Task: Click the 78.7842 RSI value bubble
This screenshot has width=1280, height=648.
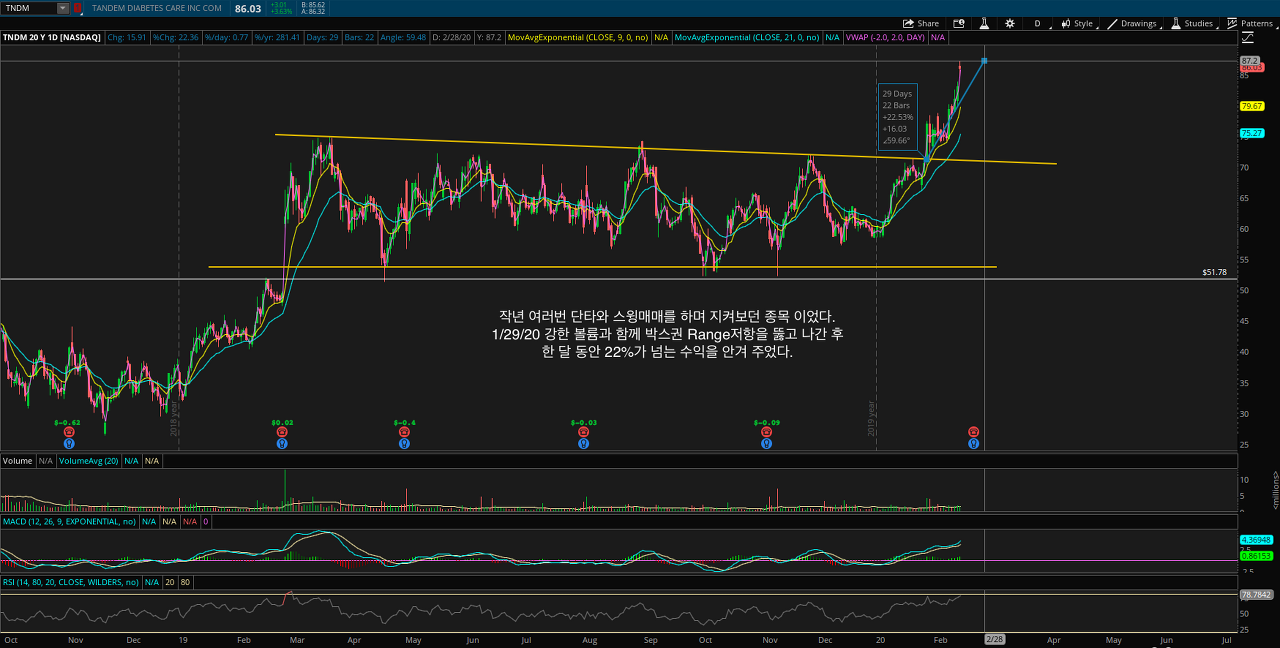Action: 1255,594
